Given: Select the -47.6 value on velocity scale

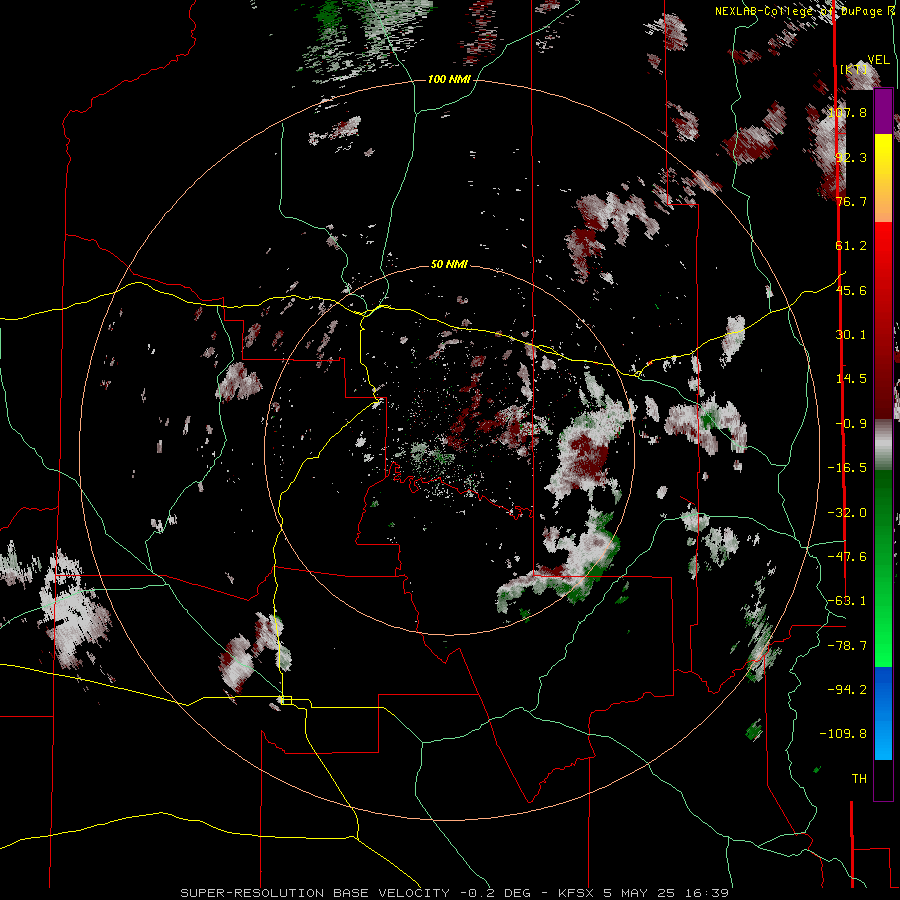Looking at the screenshot, I should pos(847,557).
